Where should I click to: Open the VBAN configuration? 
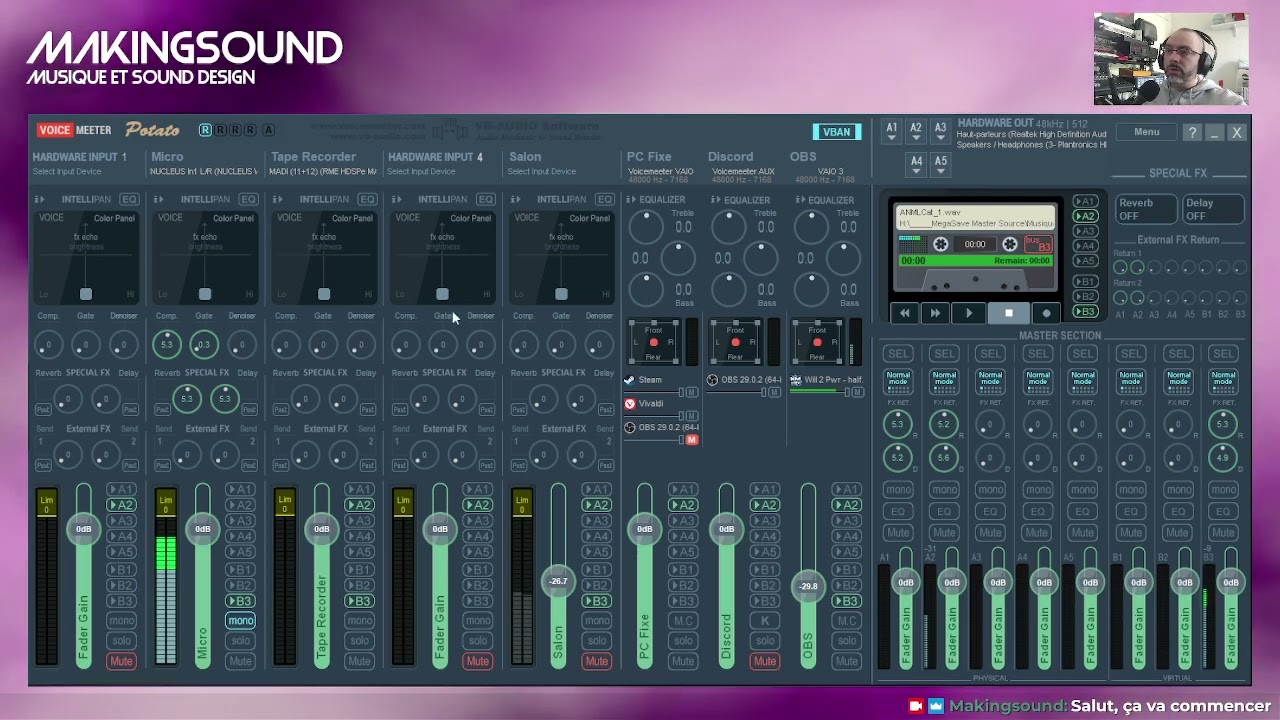pyautogui.click(x=836, y=132)
